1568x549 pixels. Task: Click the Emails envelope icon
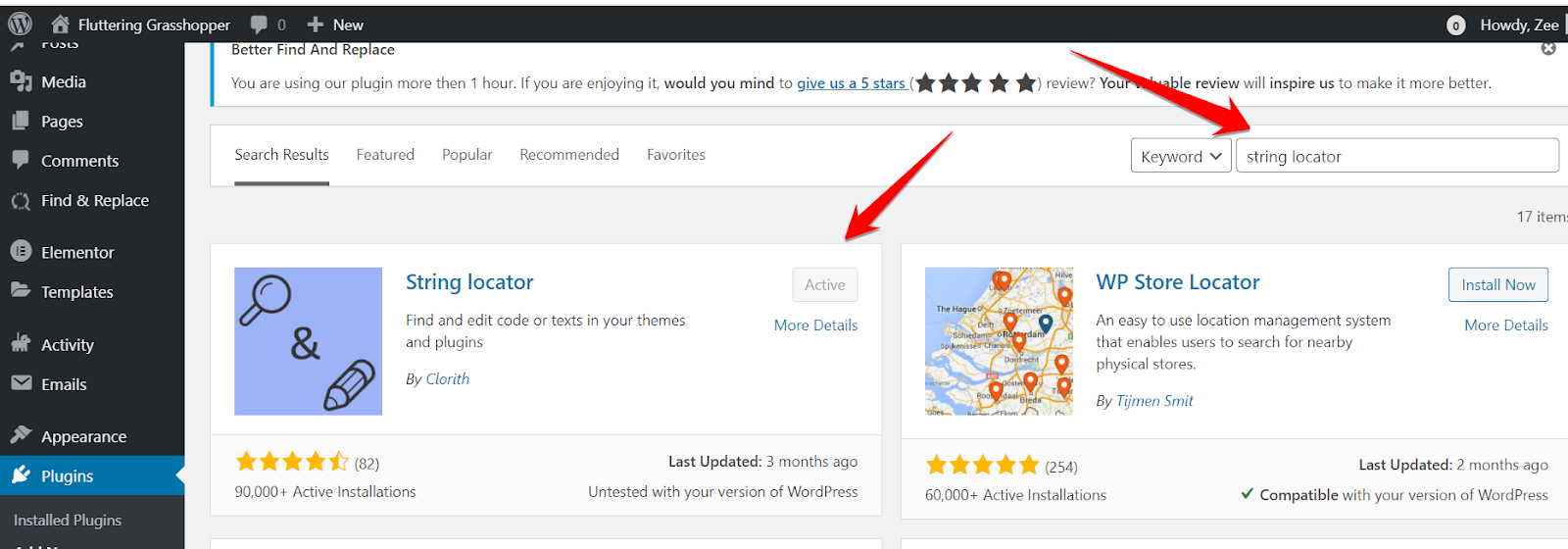(21, 383)
